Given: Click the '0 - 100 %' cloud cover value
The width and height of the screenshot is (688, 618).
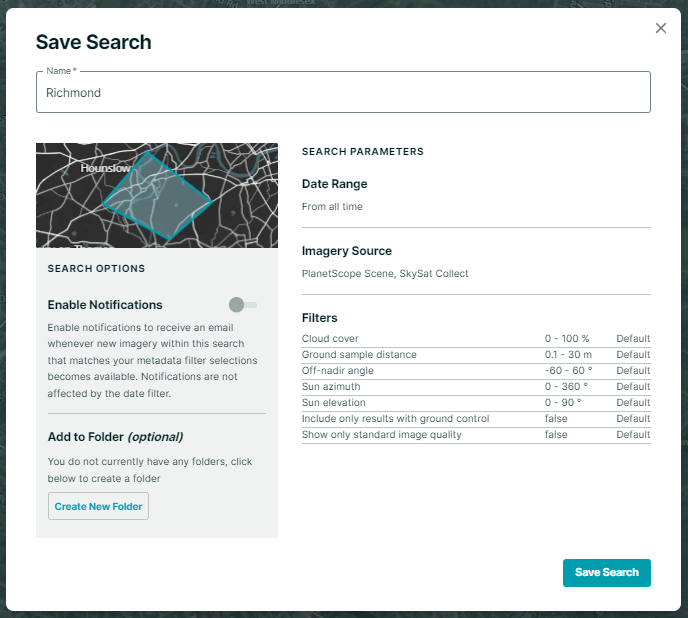Looking at the screenshot, I should [567, 338].
